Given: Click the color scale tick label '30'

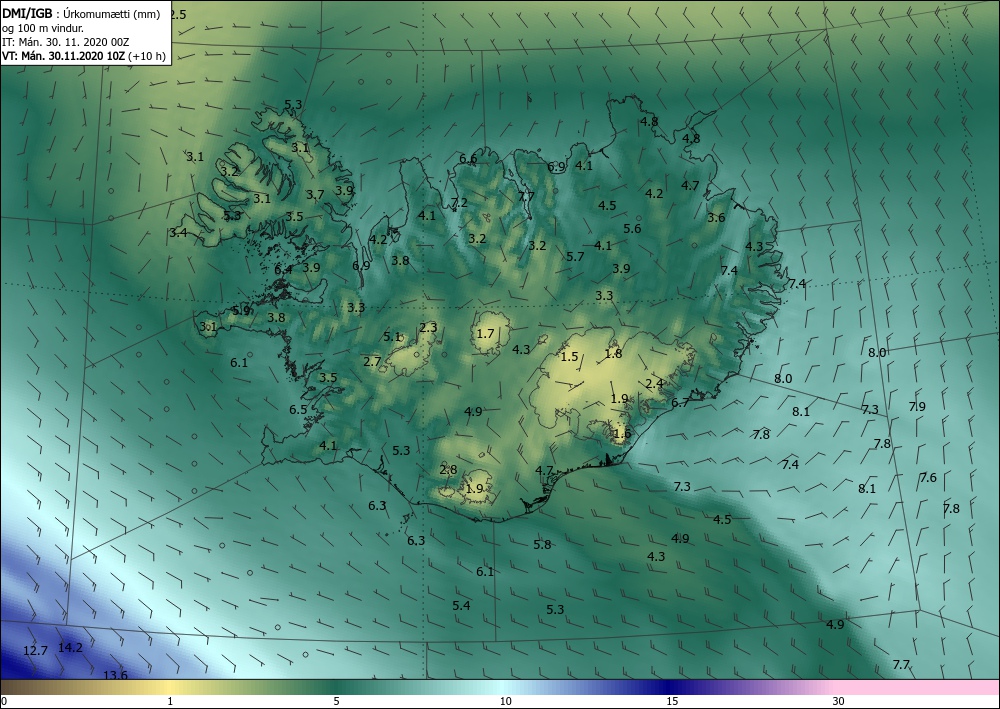Looking at the screenshot, I should (839, 701).
